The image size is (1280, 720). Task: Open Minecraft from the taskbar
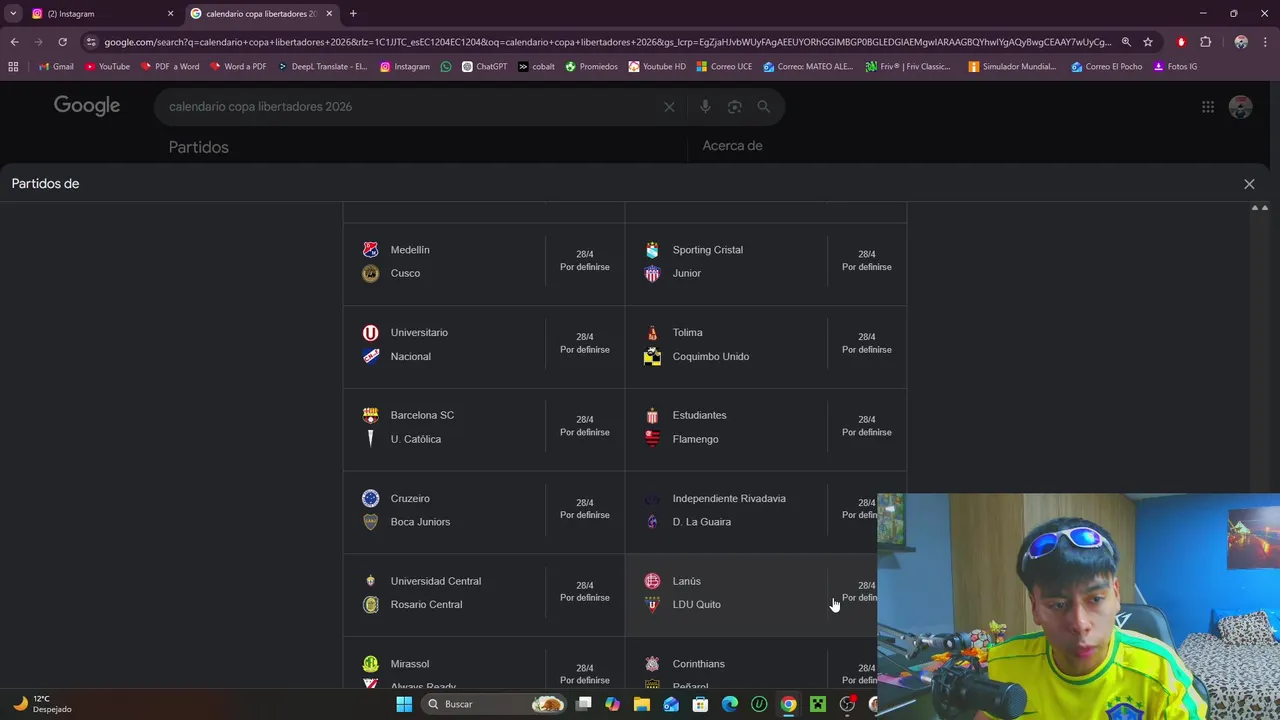click(818, 704)
